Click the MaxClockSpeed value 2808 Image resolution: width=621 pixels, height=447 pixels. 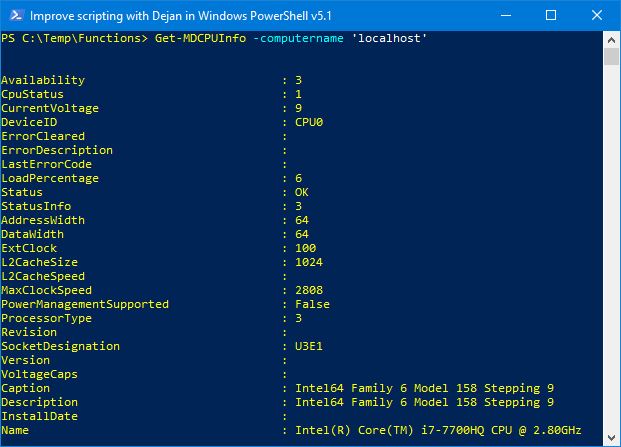point(309,290)
